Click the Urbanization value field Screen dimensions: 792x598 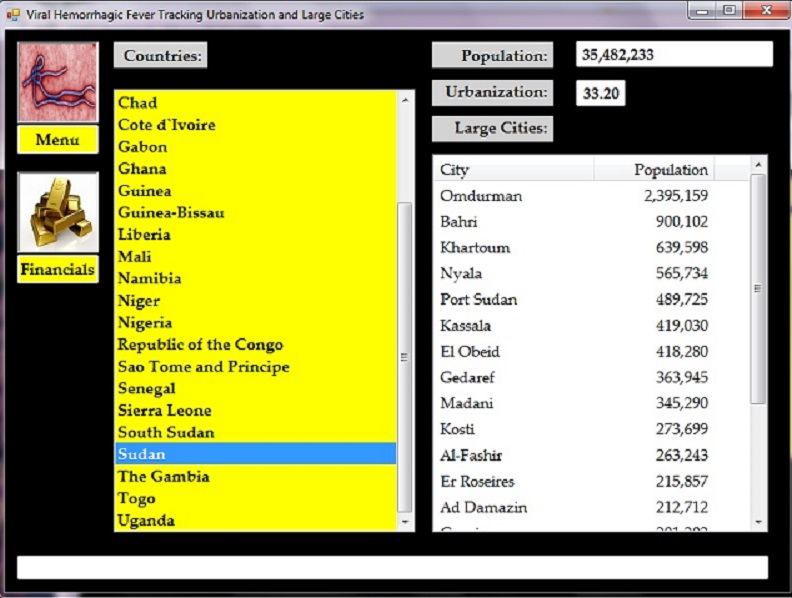(x=601, y=94)
